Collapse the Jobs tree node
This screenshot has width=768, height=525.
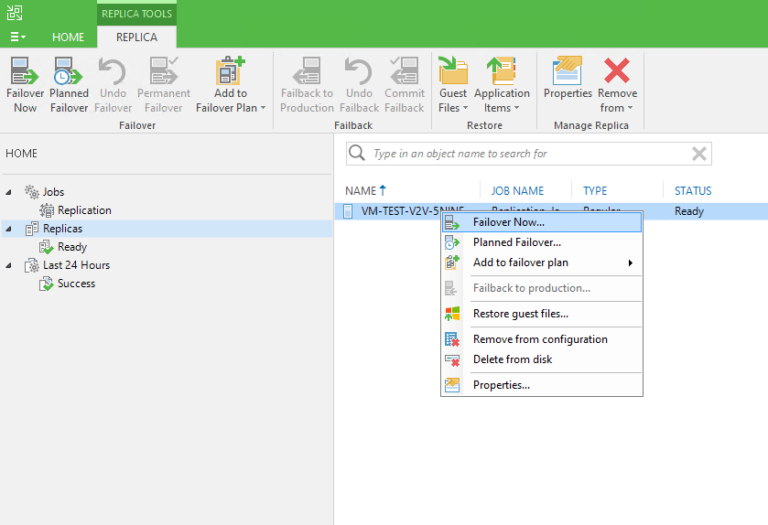pos(8,192)
